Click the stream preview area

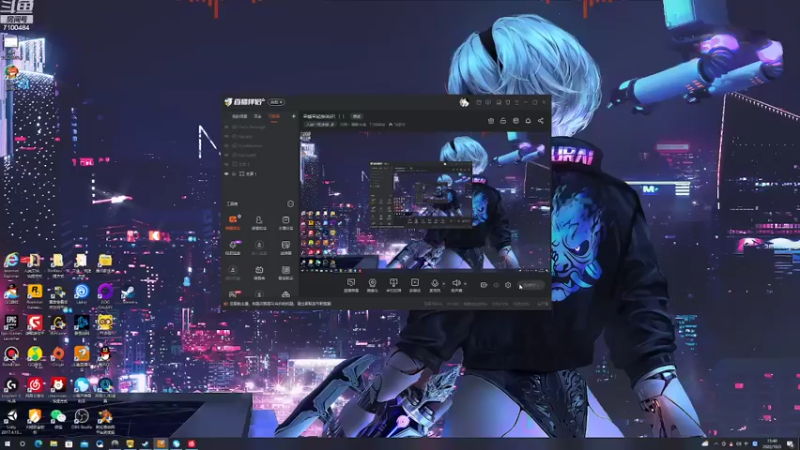425,201
